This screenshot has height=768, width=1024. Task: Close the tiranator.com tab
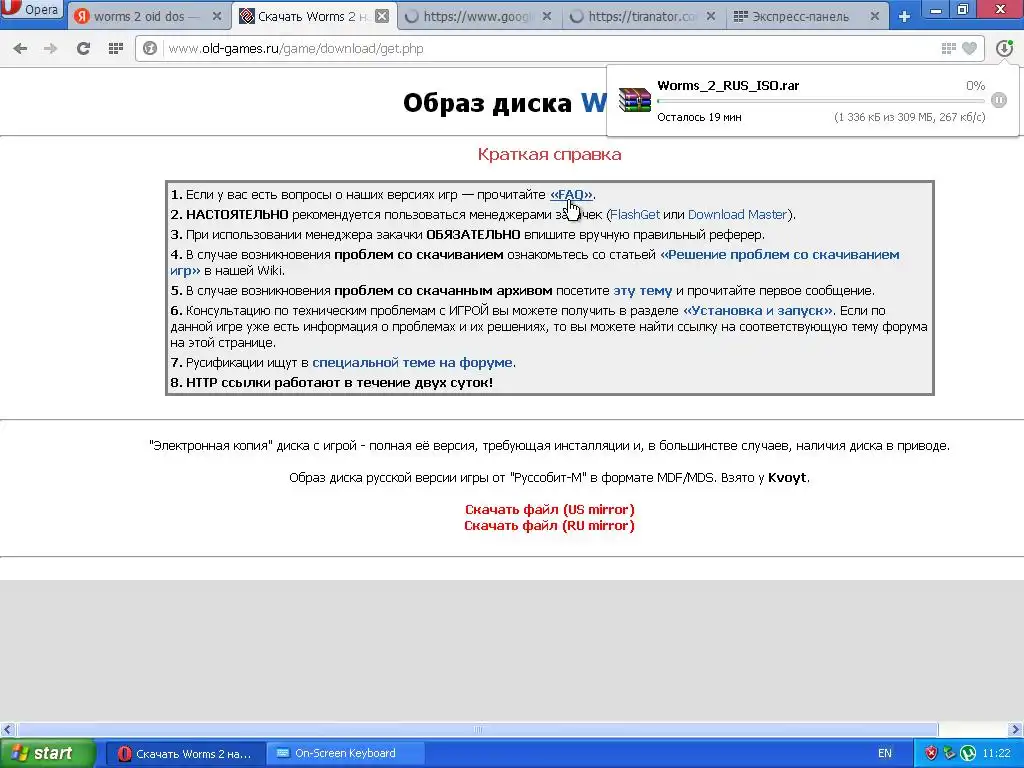[x=711, y=17]
